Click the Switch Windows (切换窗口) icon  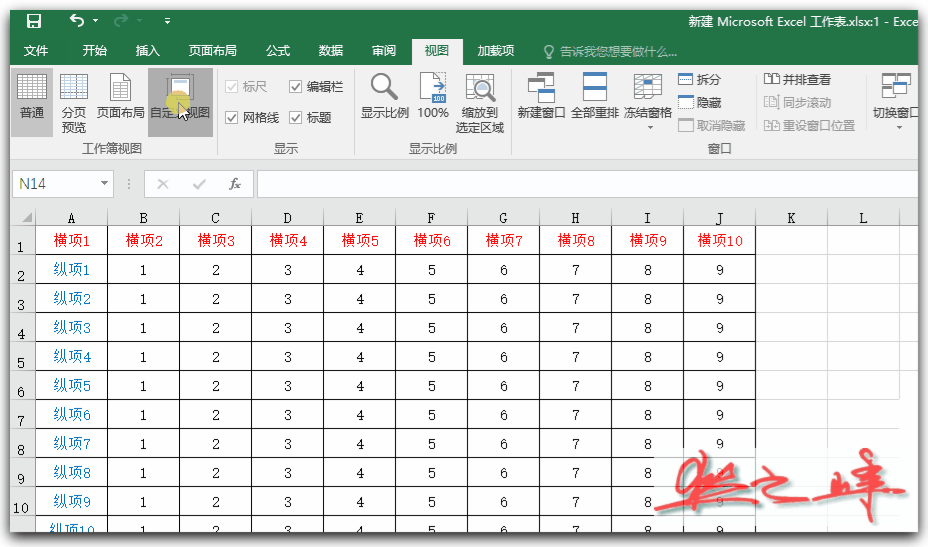(895, 86)
